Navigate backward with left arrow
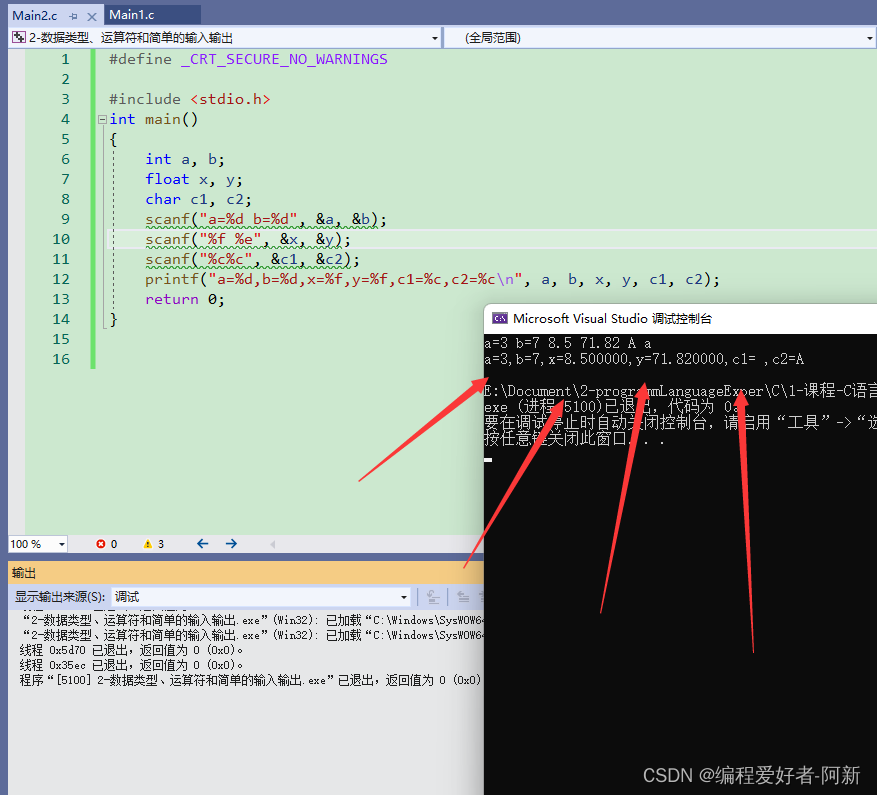This screenshot has height=795, width=877. click(x=202, y=543)
